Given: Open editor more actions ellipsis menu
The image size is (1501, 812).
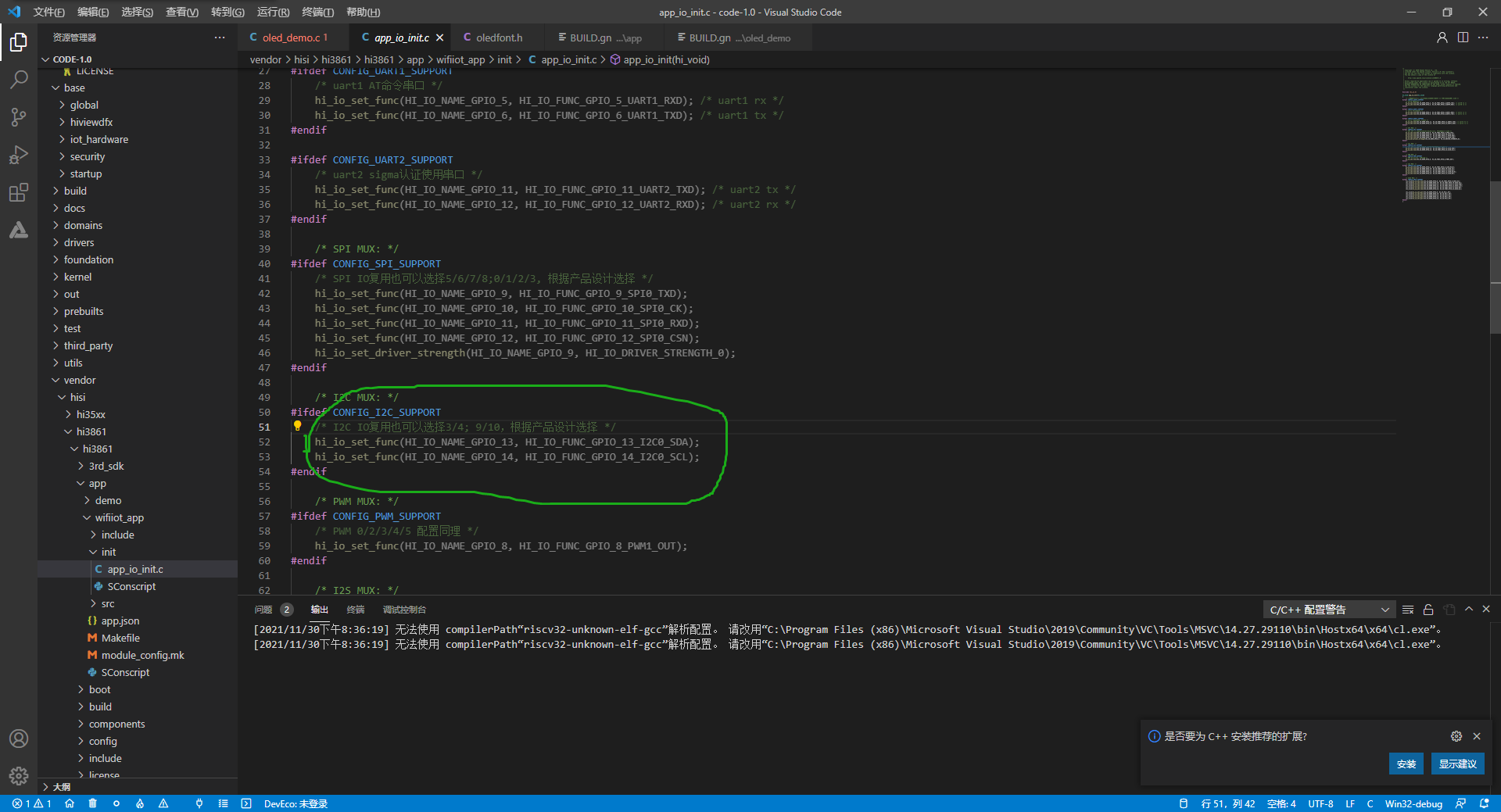Looking at the screenshot, I should click(1483, 38).
